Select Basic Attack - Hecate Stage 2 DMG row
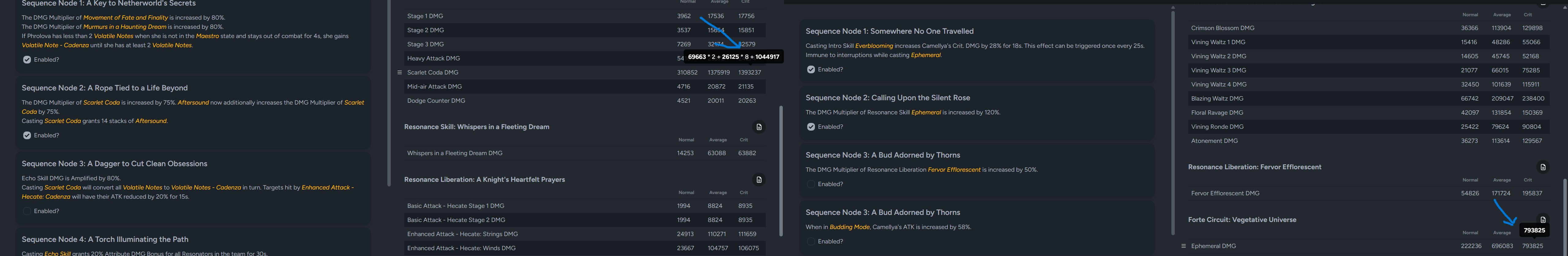The height and width of the screenshot is (256, 1568). point(585,220)
